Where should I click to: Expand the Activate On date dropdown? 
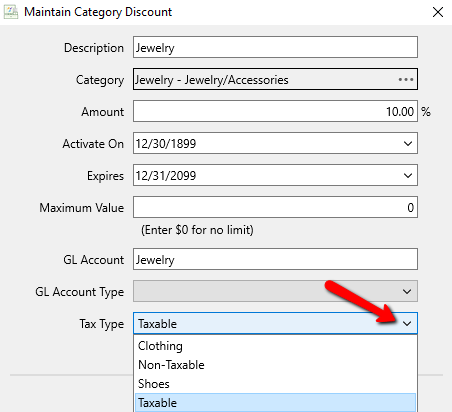(408, 144)
